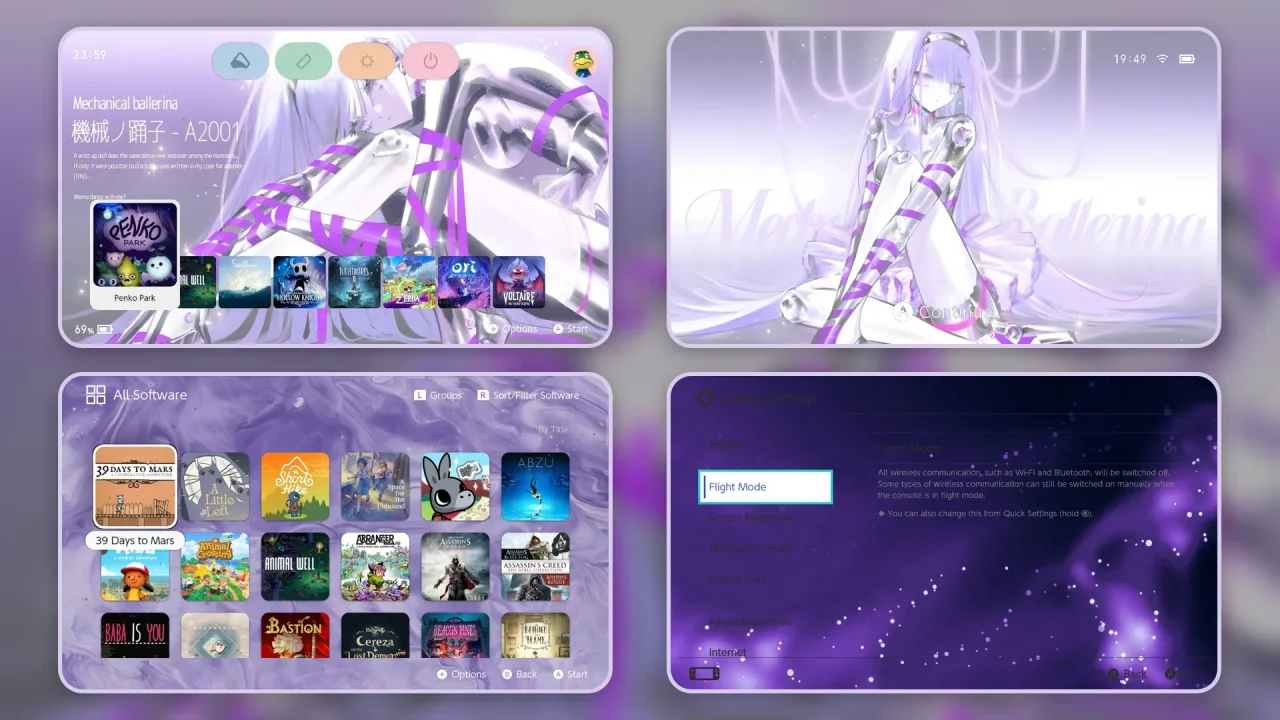Screen dimensions: 1280x720
Task: Select the Arranger game tile
Action: (375, 567)
